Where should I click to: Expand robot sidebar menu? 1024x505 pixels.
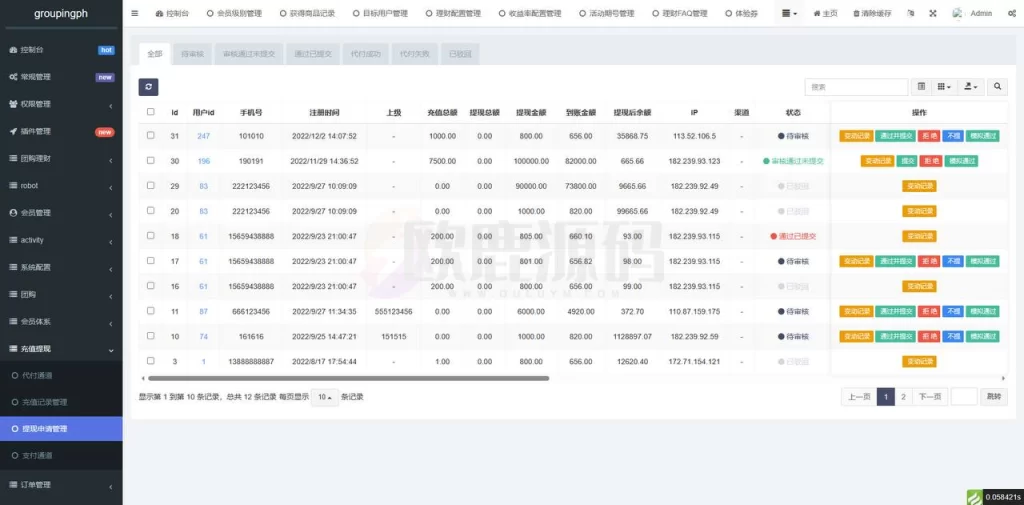(x=61, y=186)
